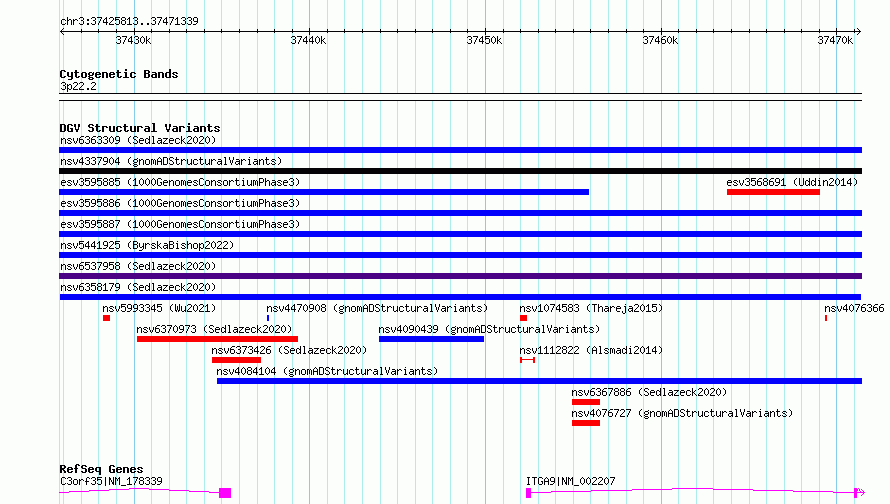Click the left arrow on the ruler

[x=62, y=32]
